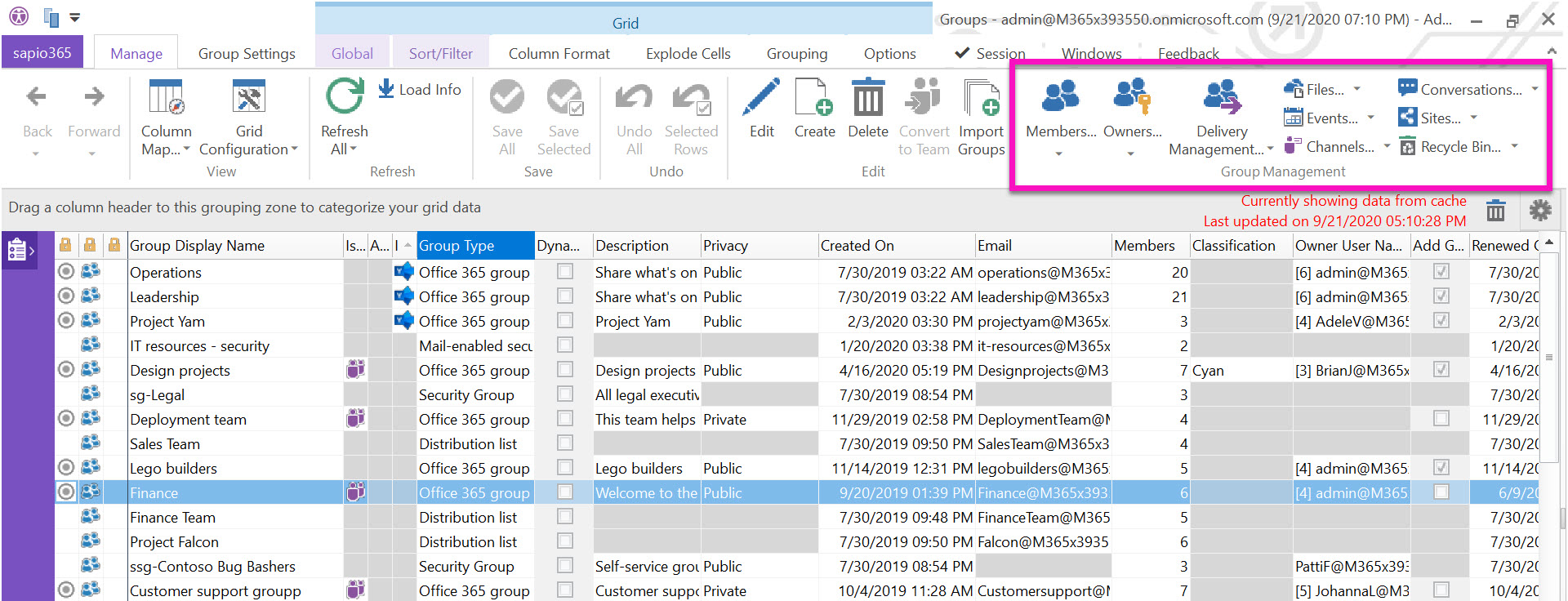Open the Feedback menu
1568x601 pixels.
coord(1188,53)
